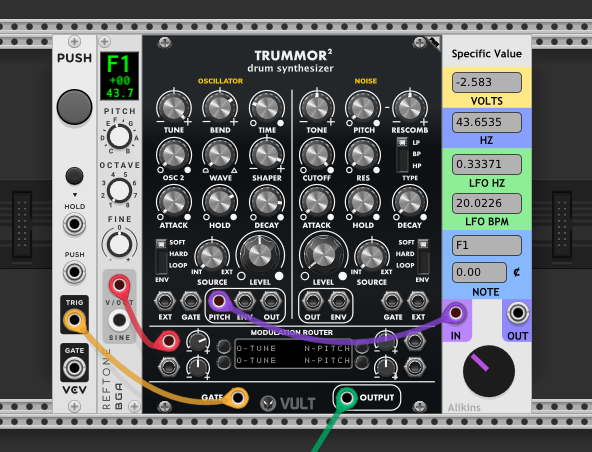The height and width of the screenshot is (452, 592).
Task: Click the cents field showing 0.00
Action: pyautogui.click(x=479, y=272)
